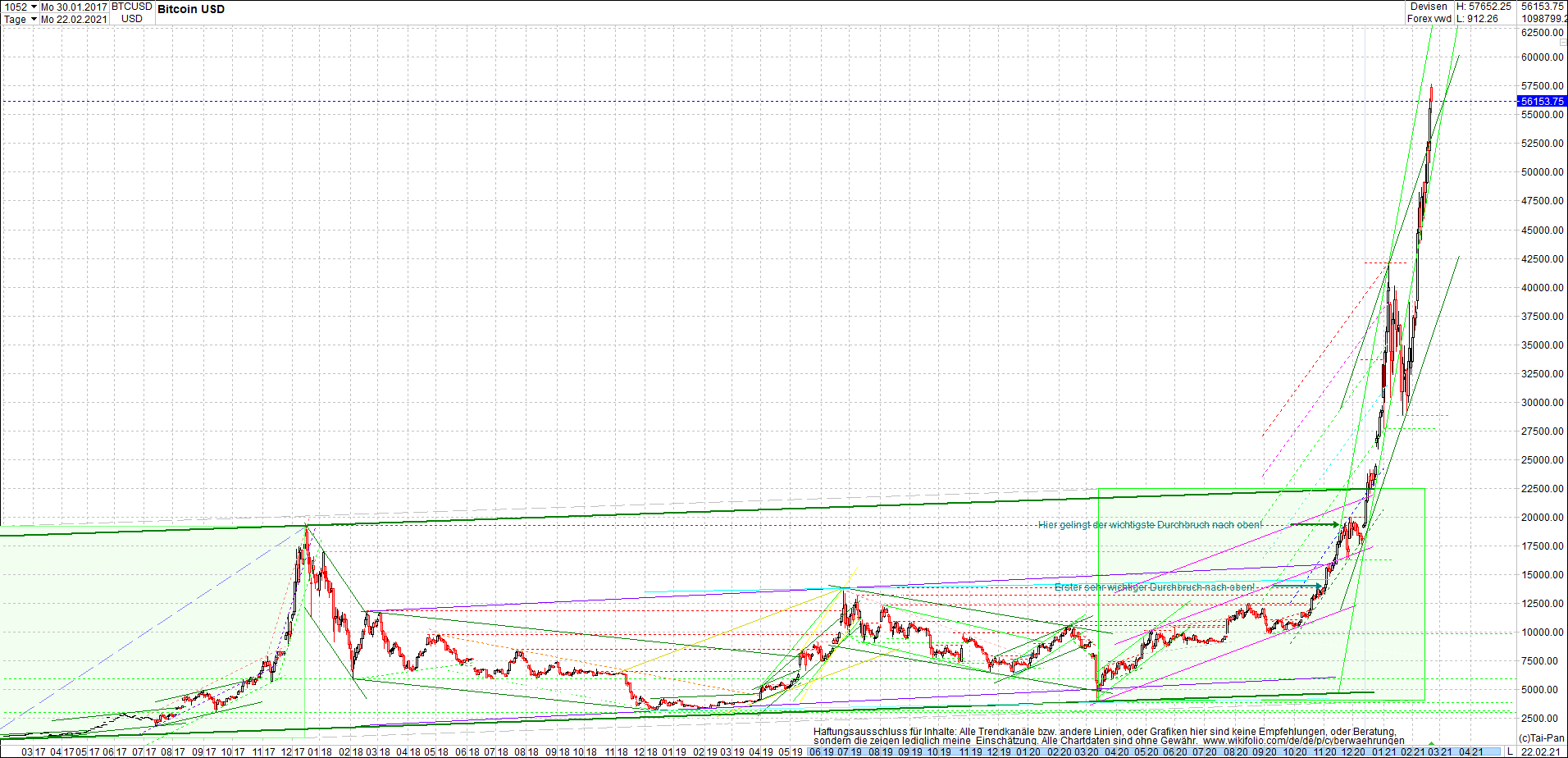The image size is (1568, 758).
Task: Click the 42500.00 price axis label
Action: (x=1543, y=259)
